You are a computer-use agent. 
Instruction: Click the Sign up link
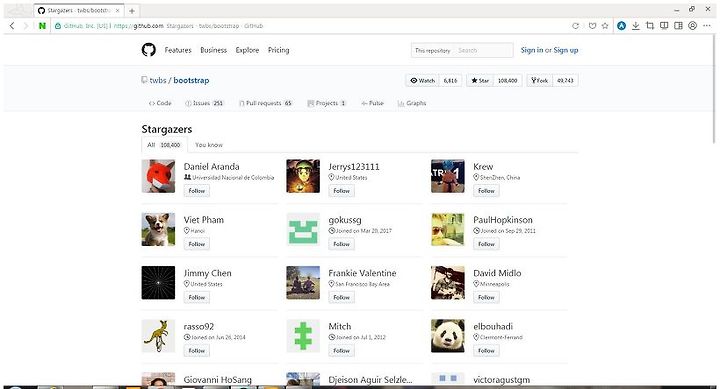(x=566, y=50)
